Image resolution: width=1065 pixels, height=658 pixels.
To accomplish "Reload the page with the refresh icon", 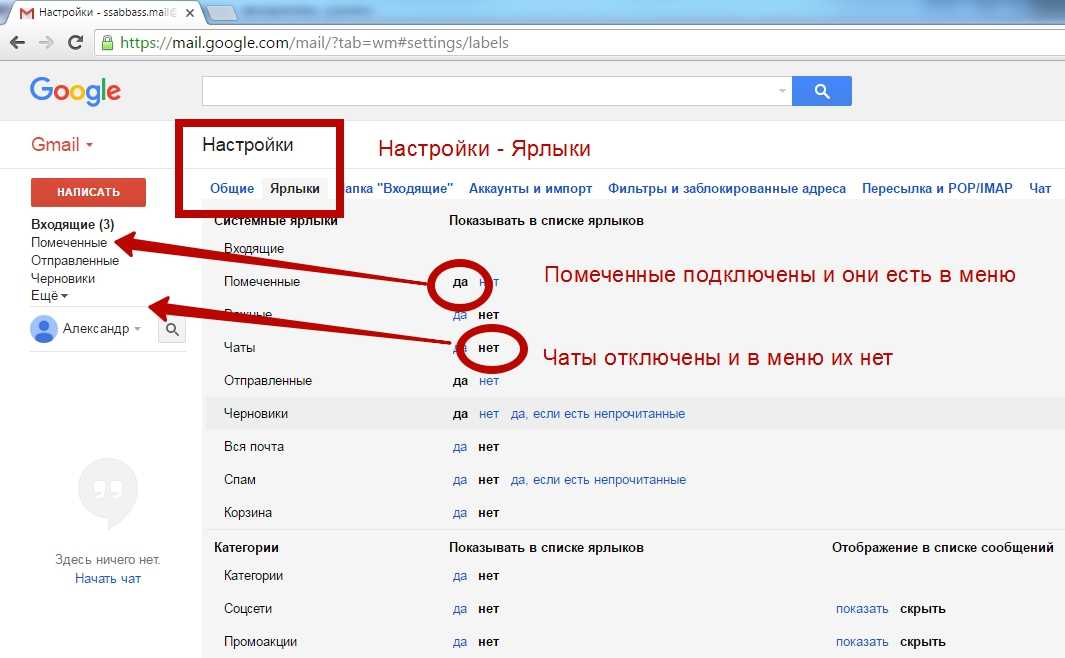I will click(x=74, y=43).
